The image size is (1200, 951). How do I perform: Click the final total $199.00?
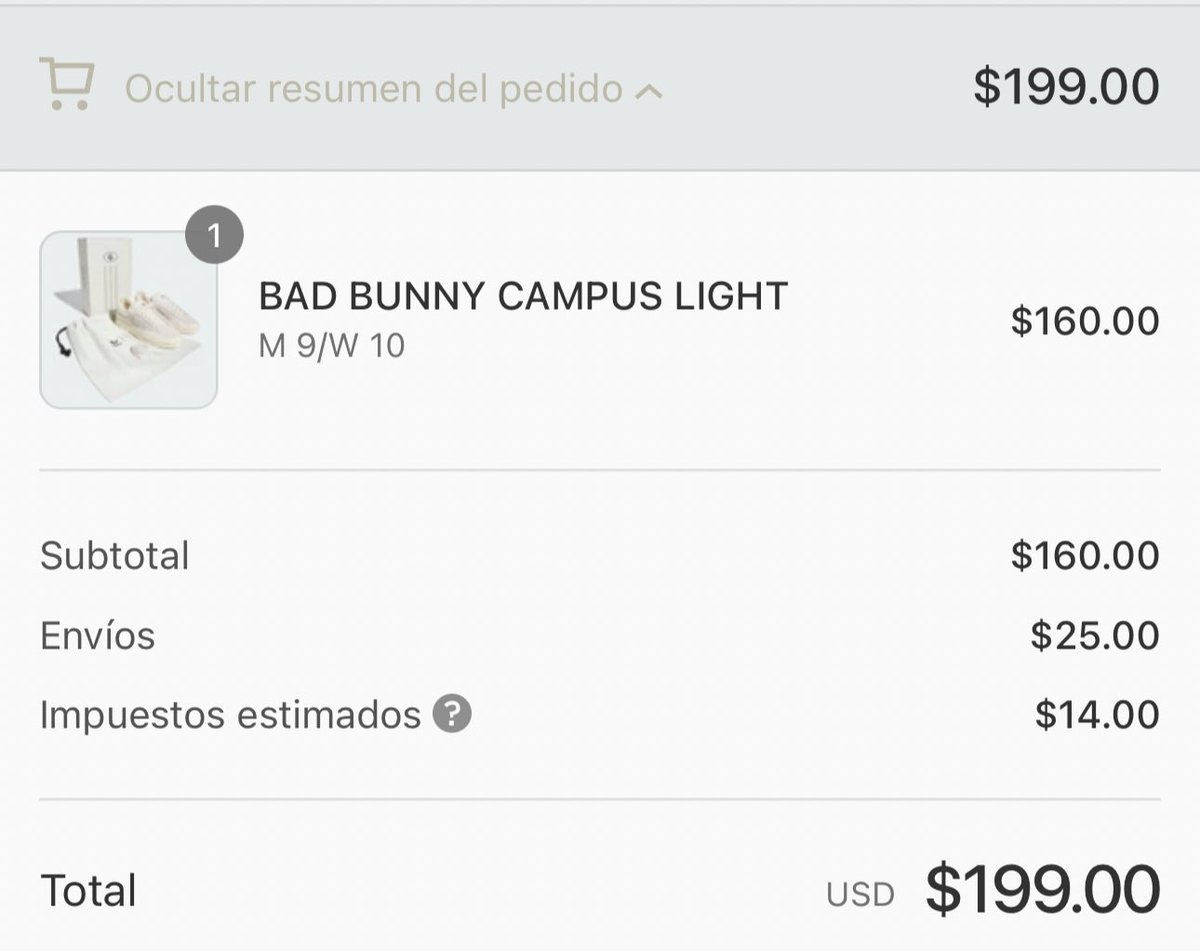(1042, 888)
